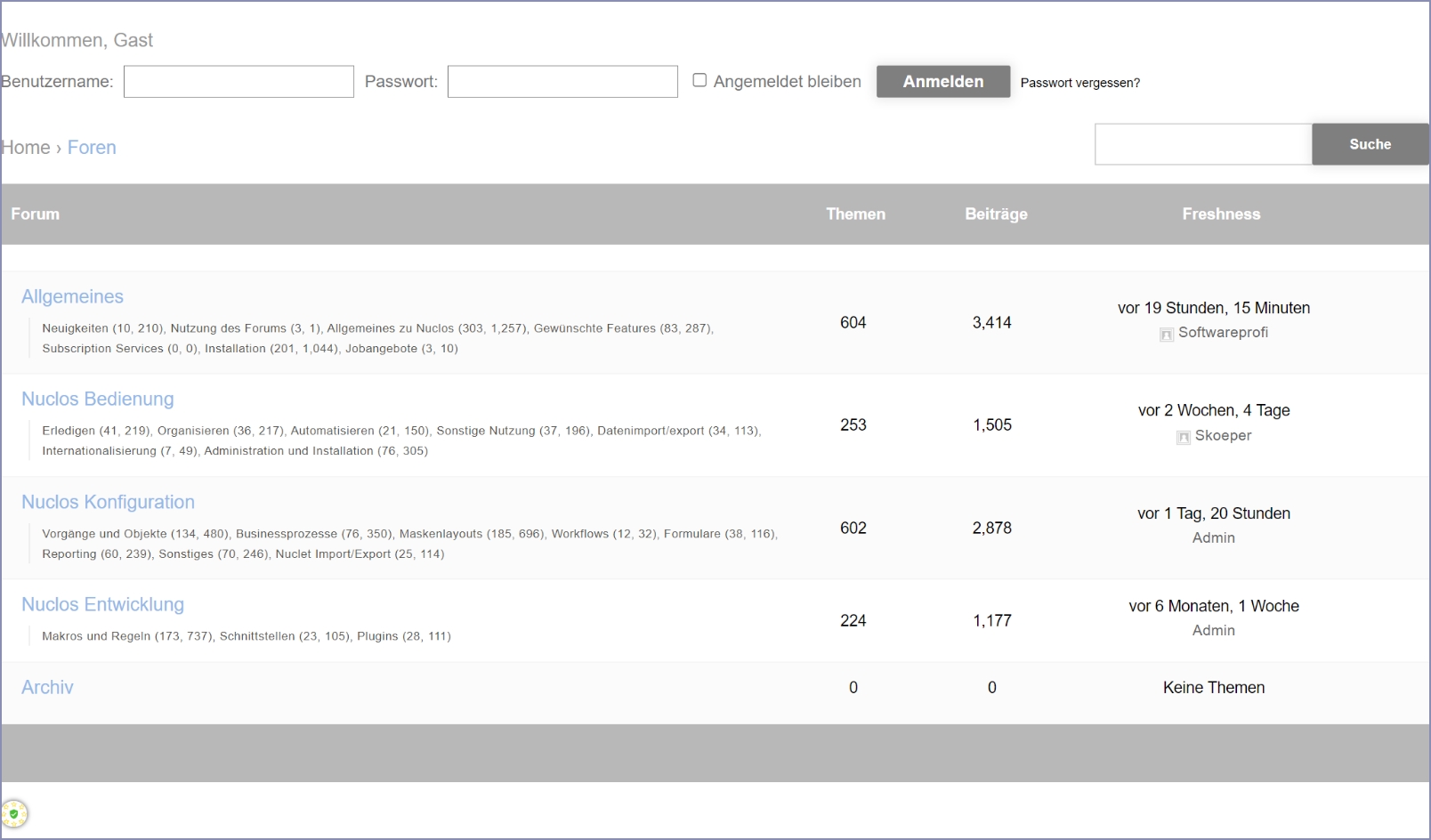Click the Themen count 604
The image size is (1431, 840).
click(x=853, y=322)
